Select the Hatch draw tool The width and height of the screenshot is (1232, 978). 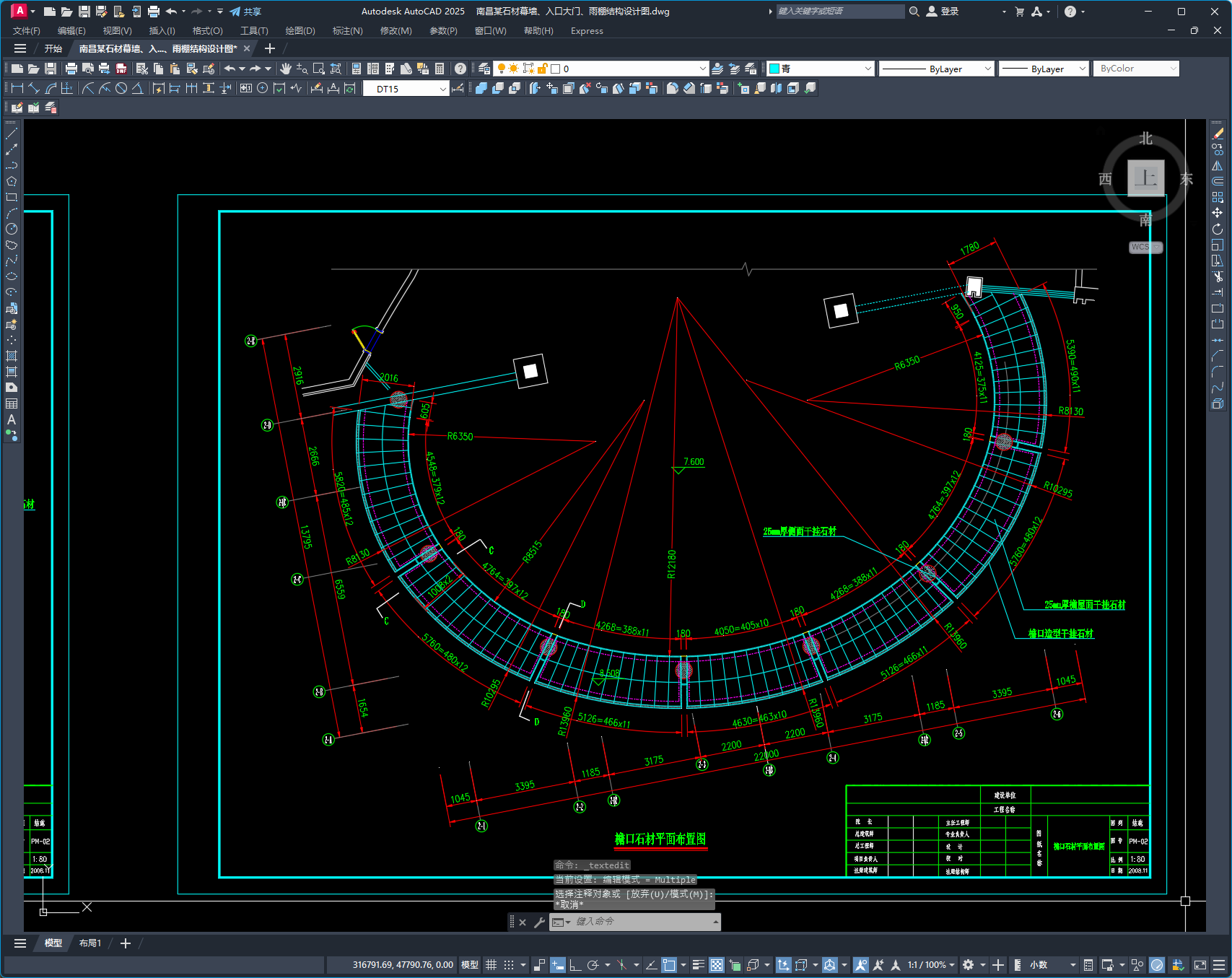(x=12, y=356)
